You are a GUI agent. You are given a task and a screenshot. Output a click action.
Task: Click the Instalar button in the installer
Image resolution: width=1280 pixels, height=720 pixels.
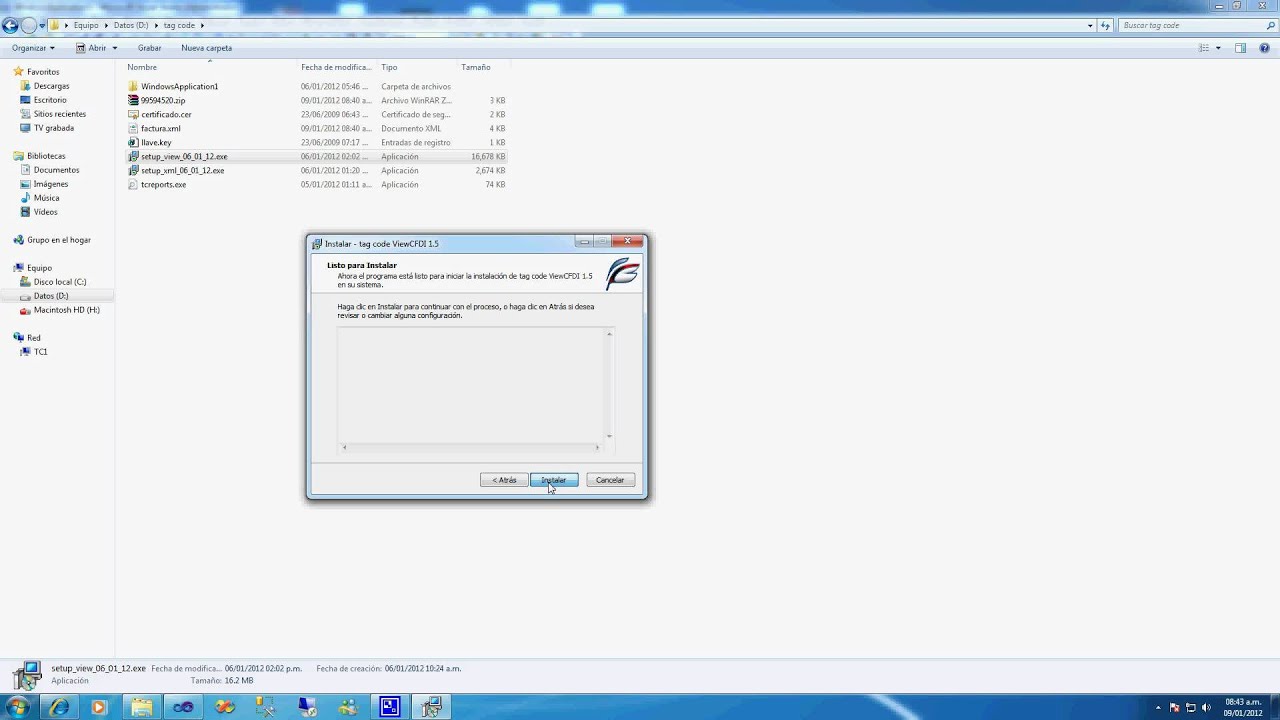click(x=554, y=480)
